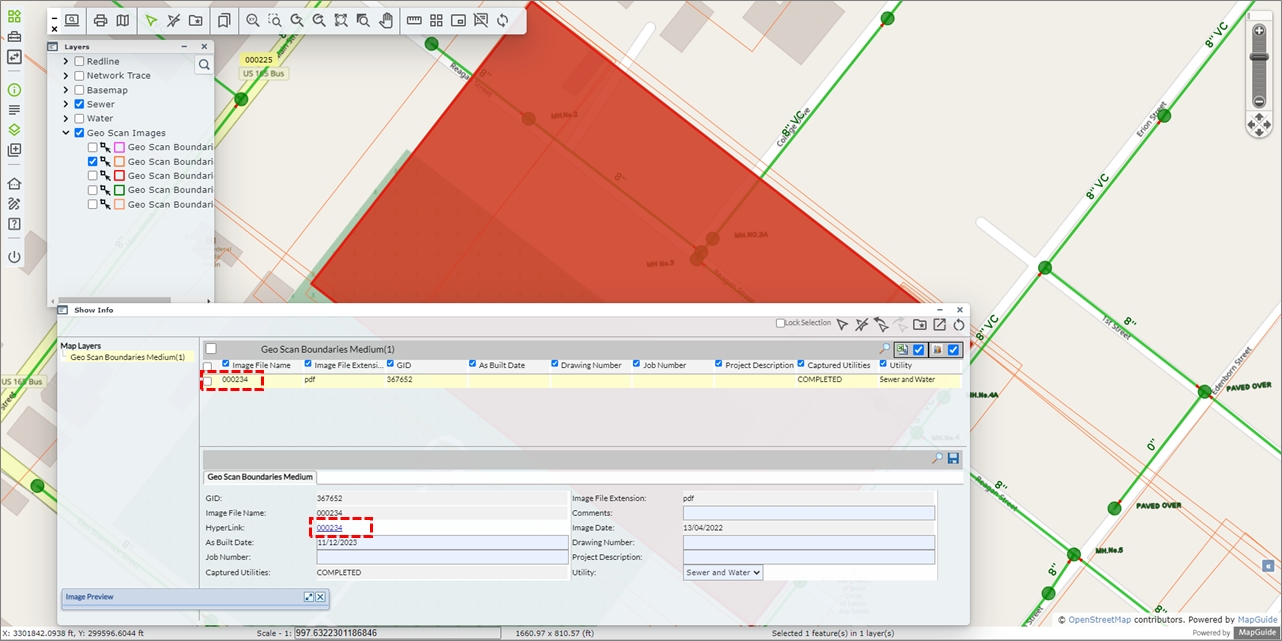Click the Print icon in the toolbar

[100, 20]
